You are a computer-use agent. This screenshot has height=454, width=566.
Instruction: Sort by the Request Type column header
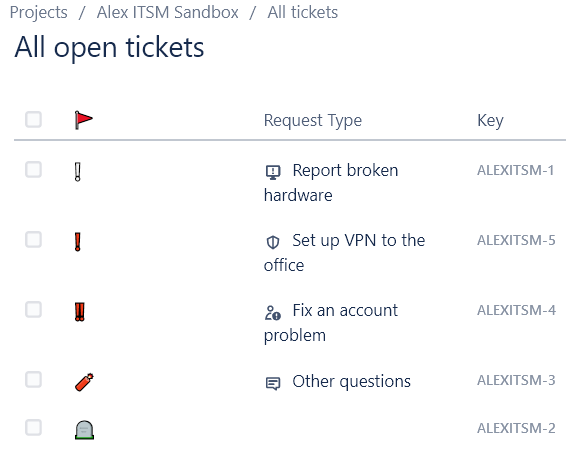pos(313,121)
